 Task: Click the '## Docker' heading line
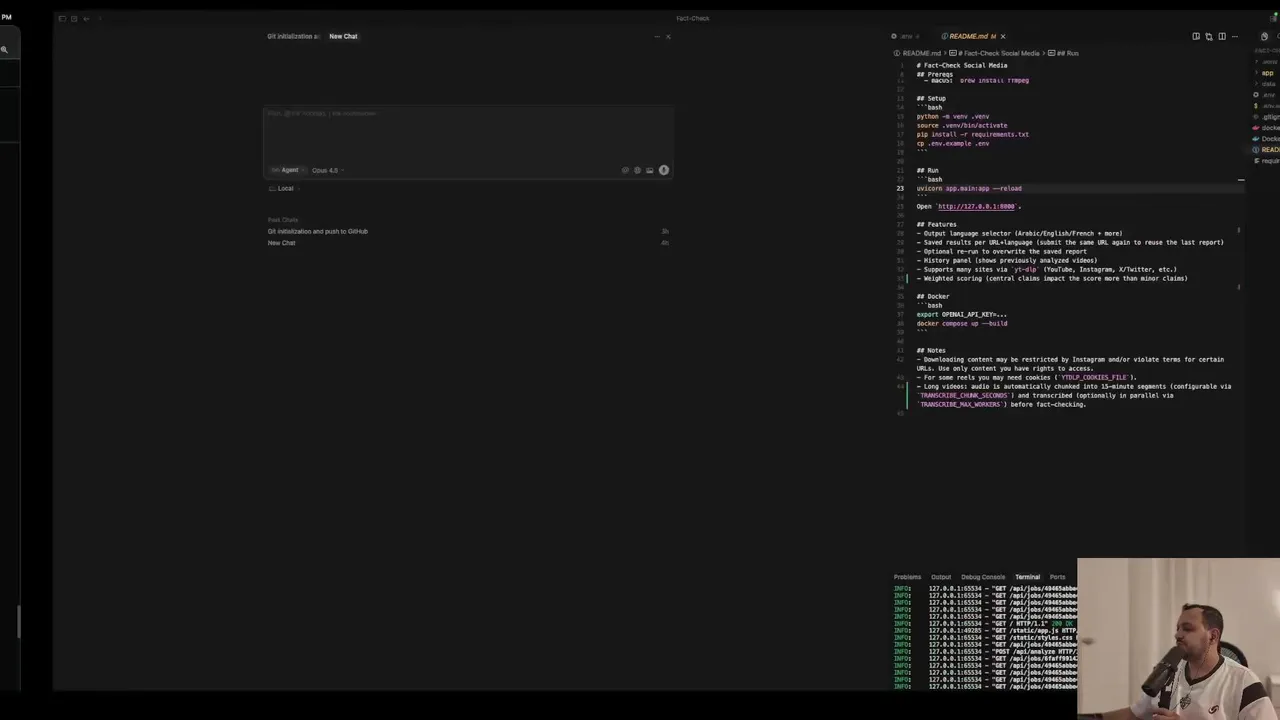tap(933, 296)
